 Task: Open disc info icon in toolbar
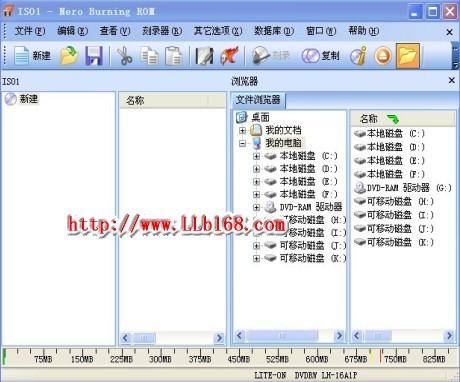click(358, 55)
